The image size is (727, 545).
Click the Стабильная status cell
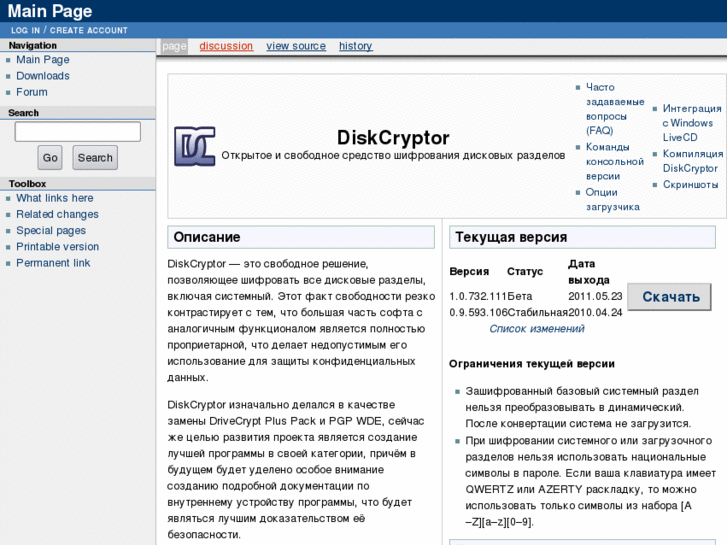click(537, 313)
